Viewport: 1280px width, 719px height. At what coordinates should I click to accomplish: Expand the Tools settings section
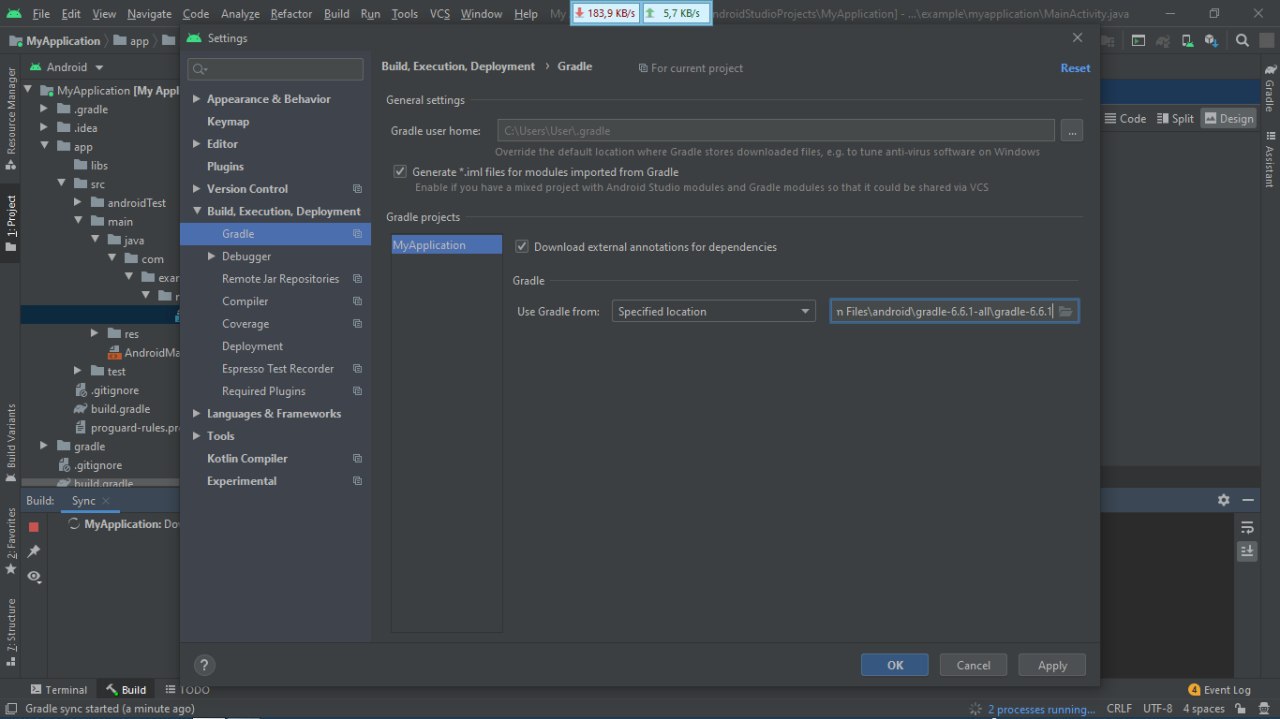tap(197, 436)
